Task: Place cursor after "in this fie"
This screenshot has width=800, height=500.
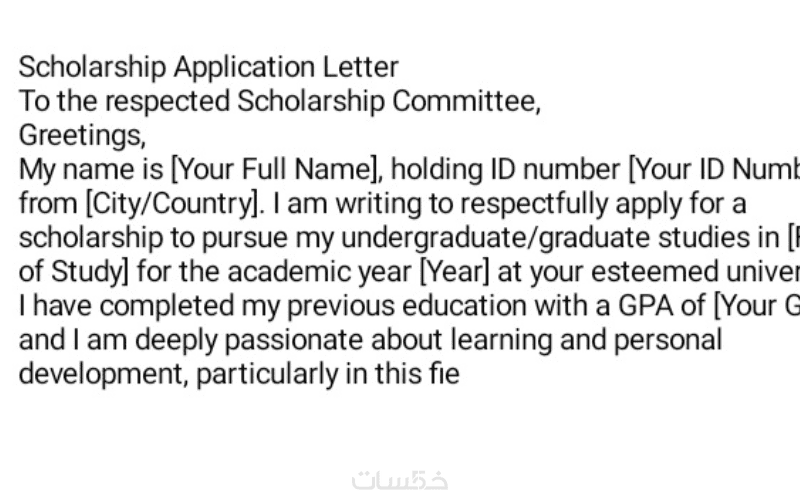Action: coord(461,373)
